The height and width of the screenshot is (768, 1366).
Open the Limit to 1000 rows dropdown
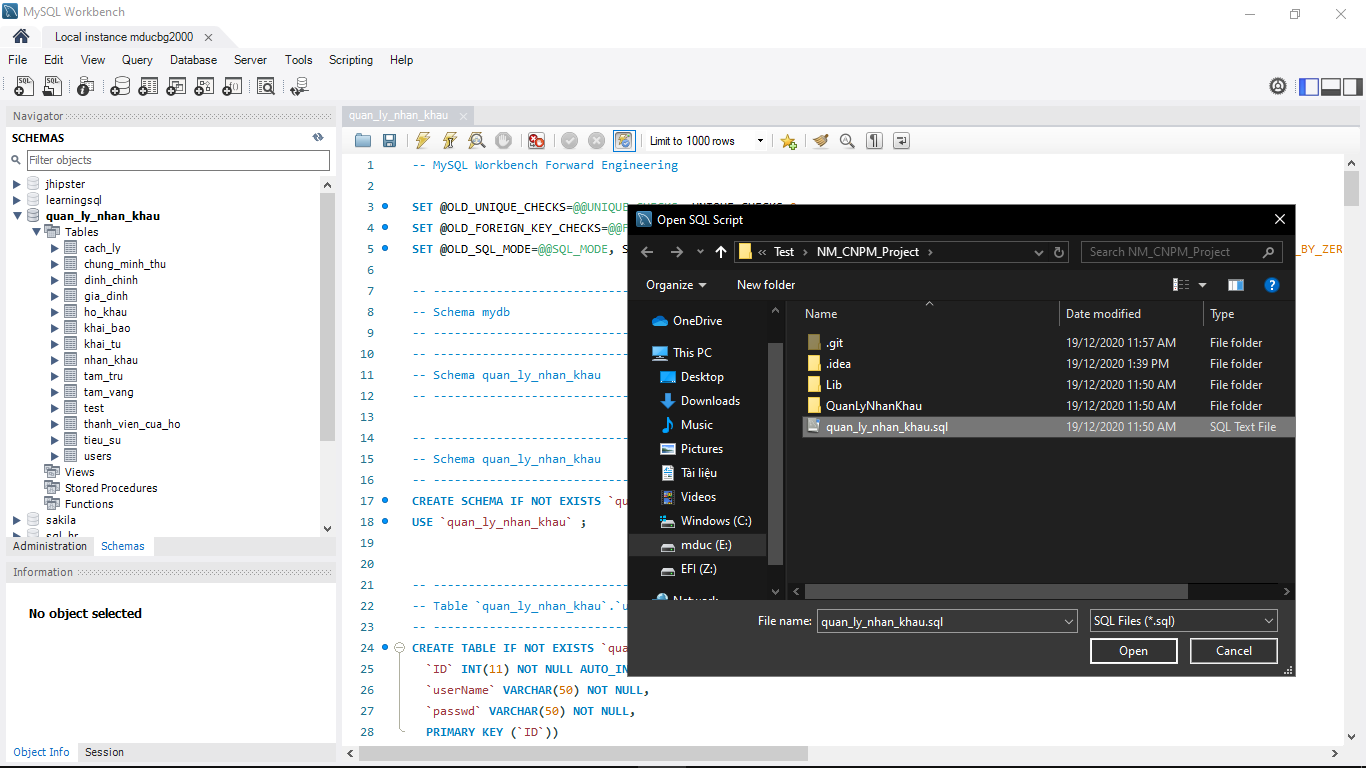[760, 140]
